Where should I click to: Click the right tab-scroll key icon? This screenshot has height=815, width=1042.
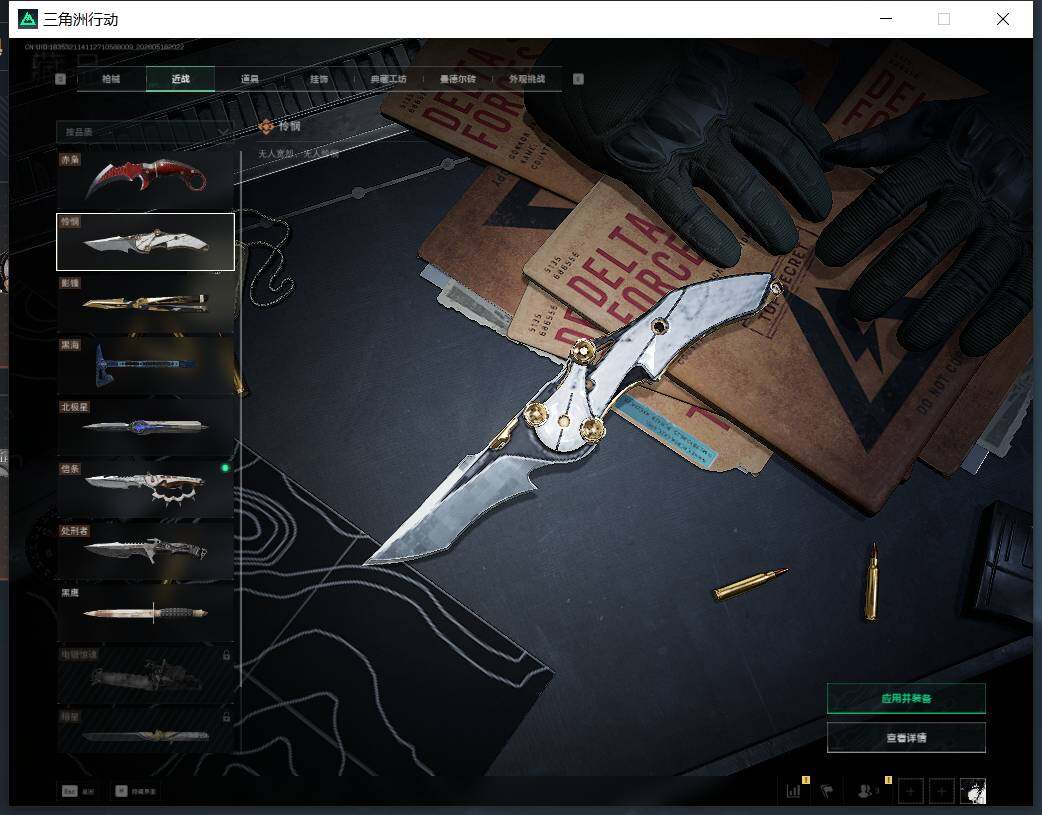click(x=578, y=79)
